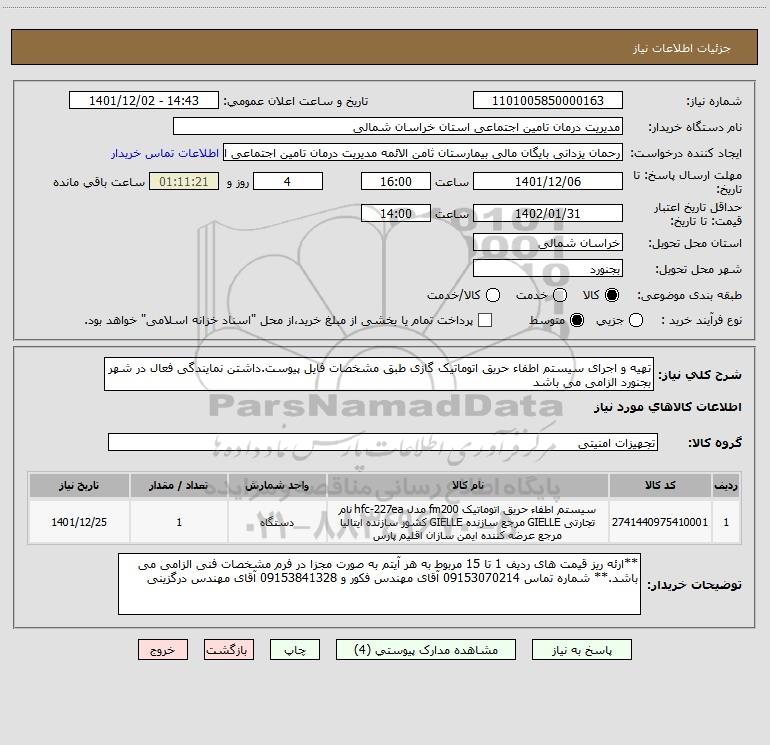Click the خروج exit button

coord(163,650)
